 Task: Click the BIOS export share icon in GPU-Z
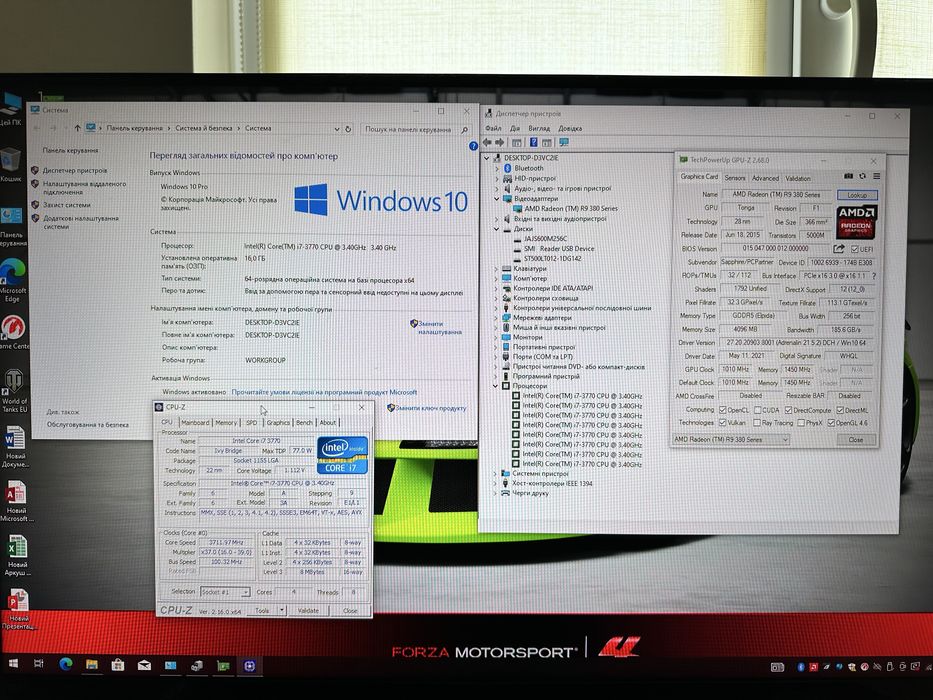(839, 249)
